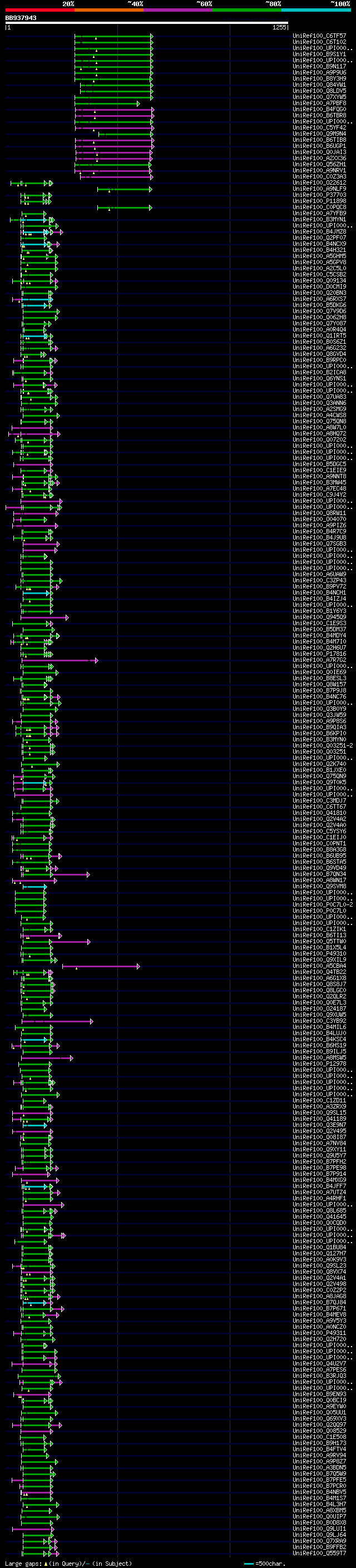Click the query end position 1255
The width and height of the screenshot is (356, 1568).
[x=279, y=27]
